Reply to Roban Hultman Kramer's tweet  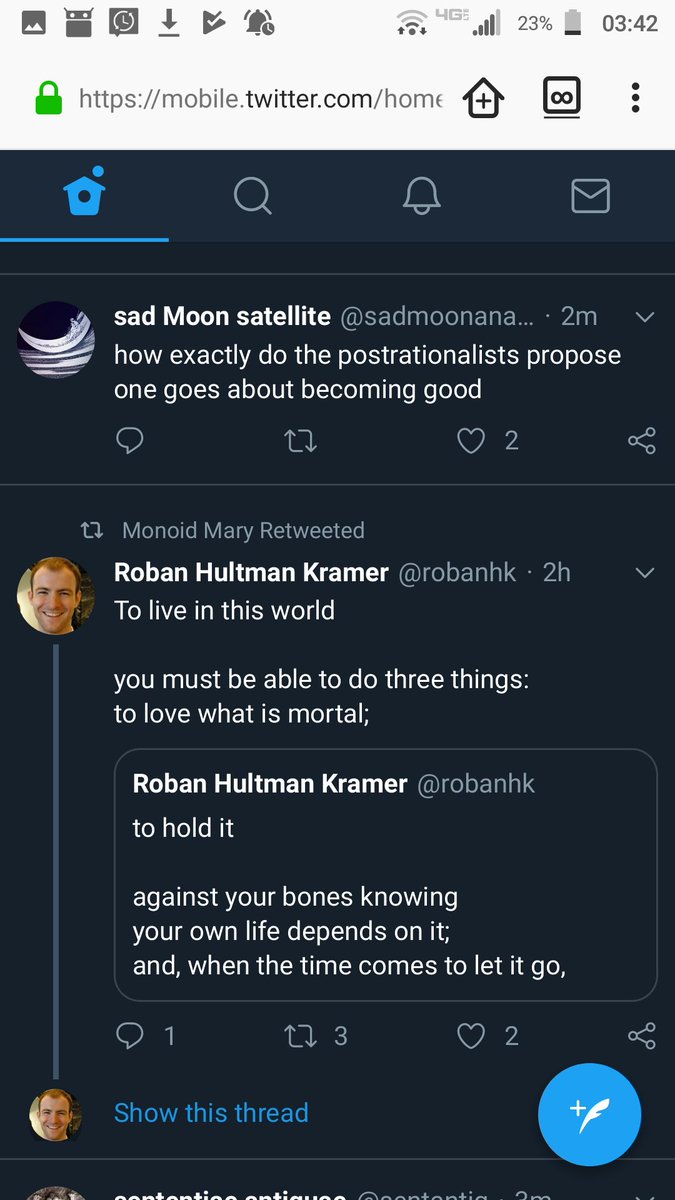pos(130,1036)
